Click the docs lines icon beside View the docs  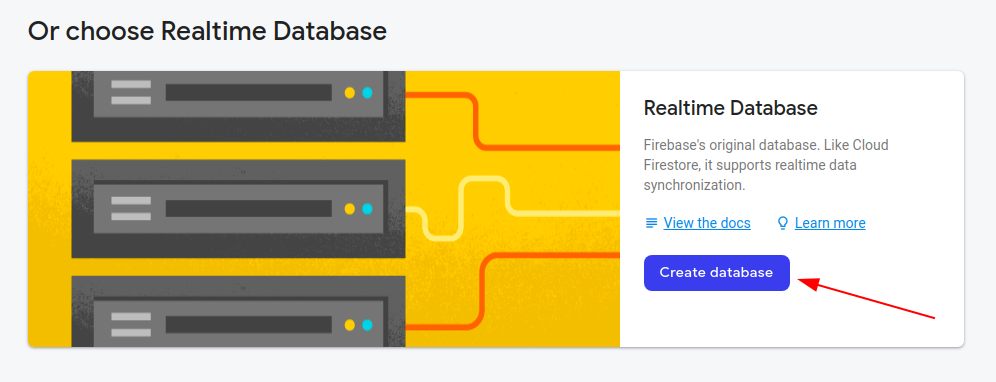click(651, 223)
